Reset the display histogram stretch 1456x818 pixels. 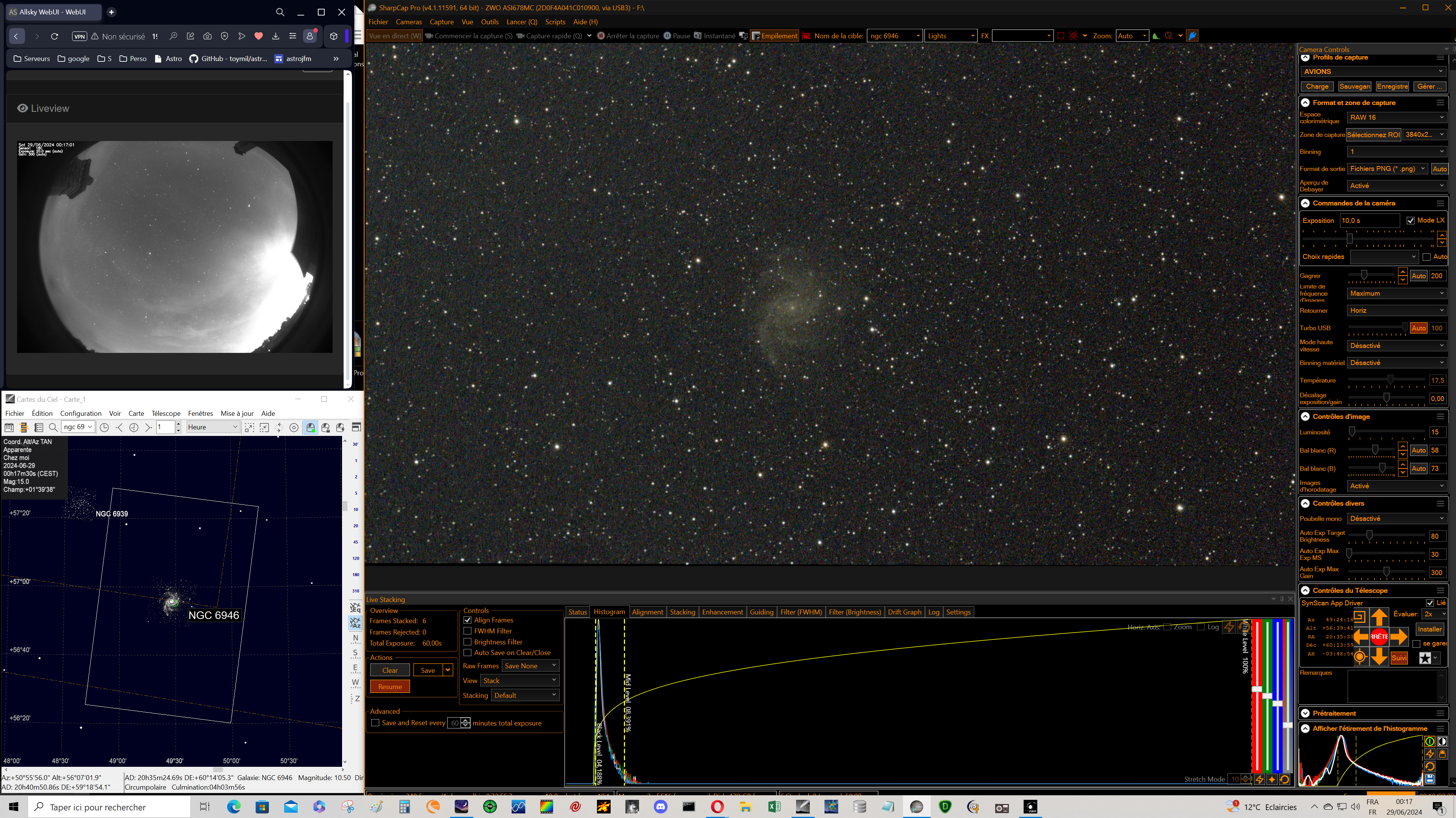click(1429, 766)
